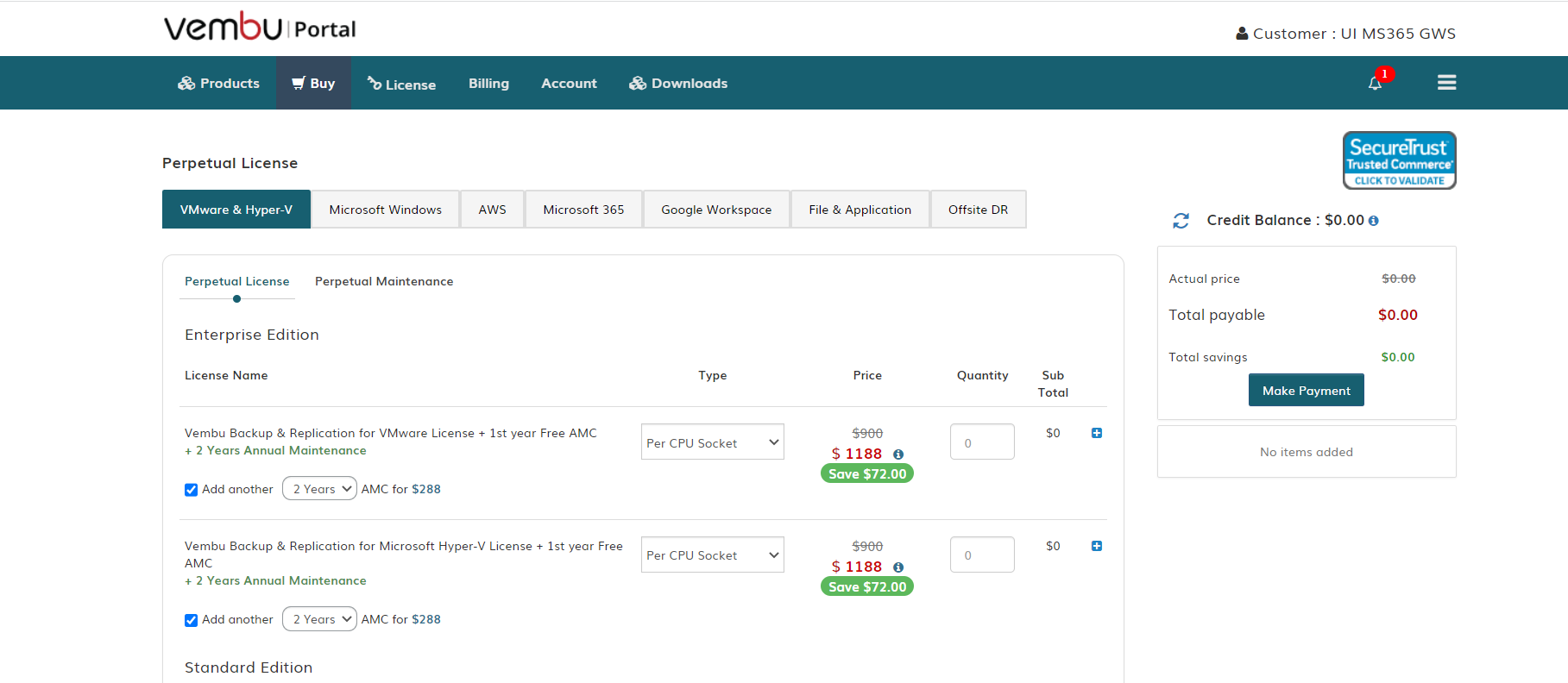This screenshot has height=683, width=1568.
Task: Click info icon beside VMware $1188 price
Action: pos(898,454)
